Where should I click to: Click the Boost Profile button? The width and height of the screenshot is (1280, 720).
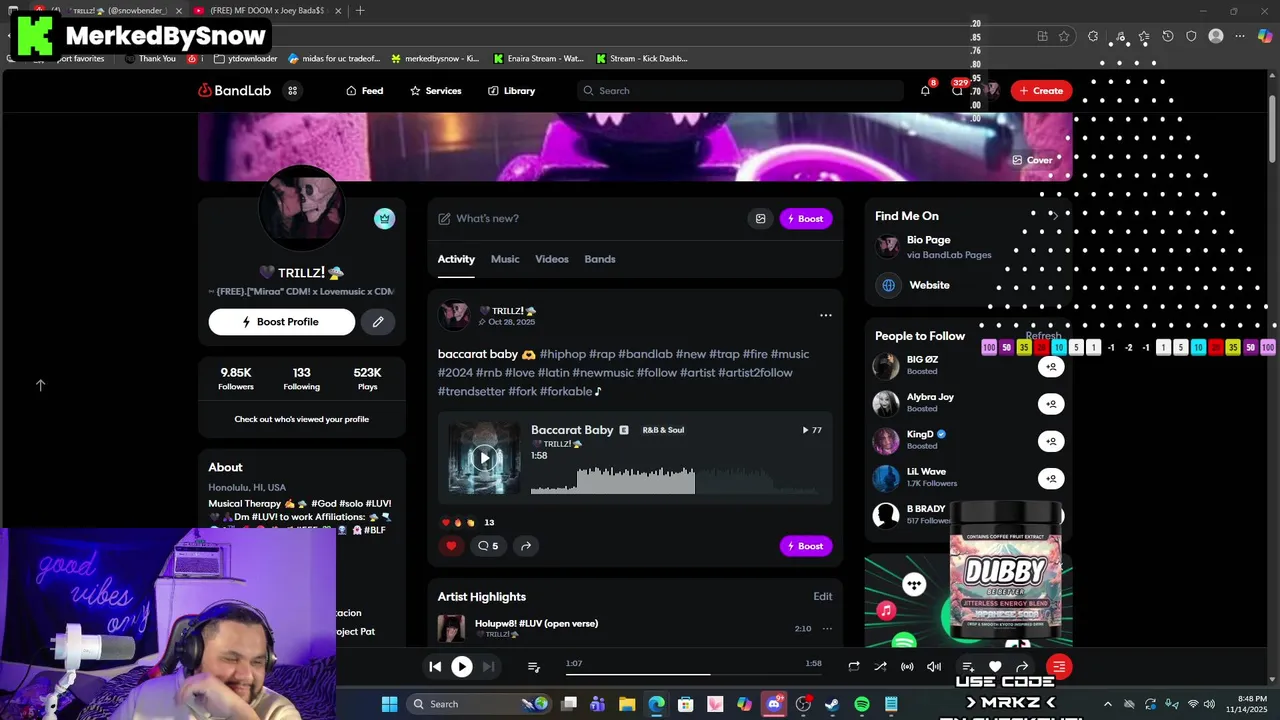(282, 322)
